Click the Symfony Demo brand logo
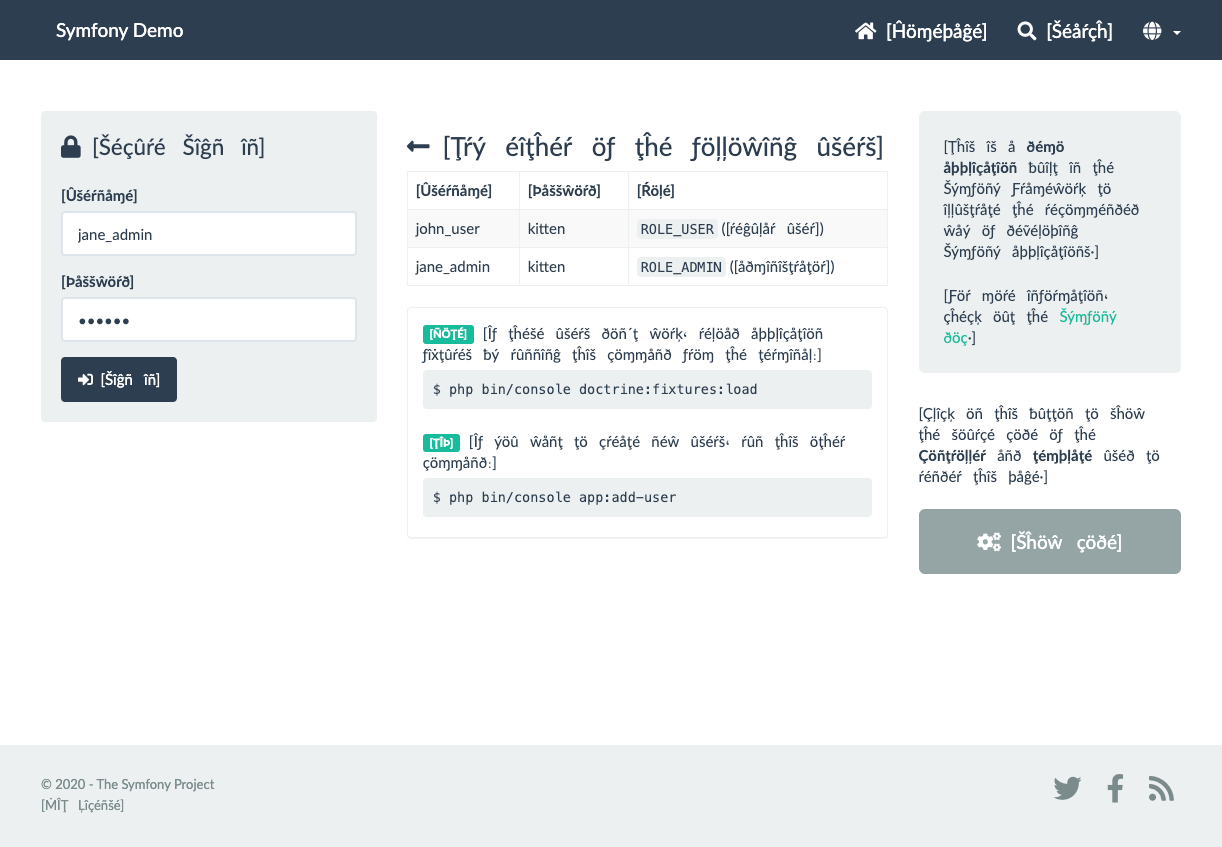 pos(119,30)
